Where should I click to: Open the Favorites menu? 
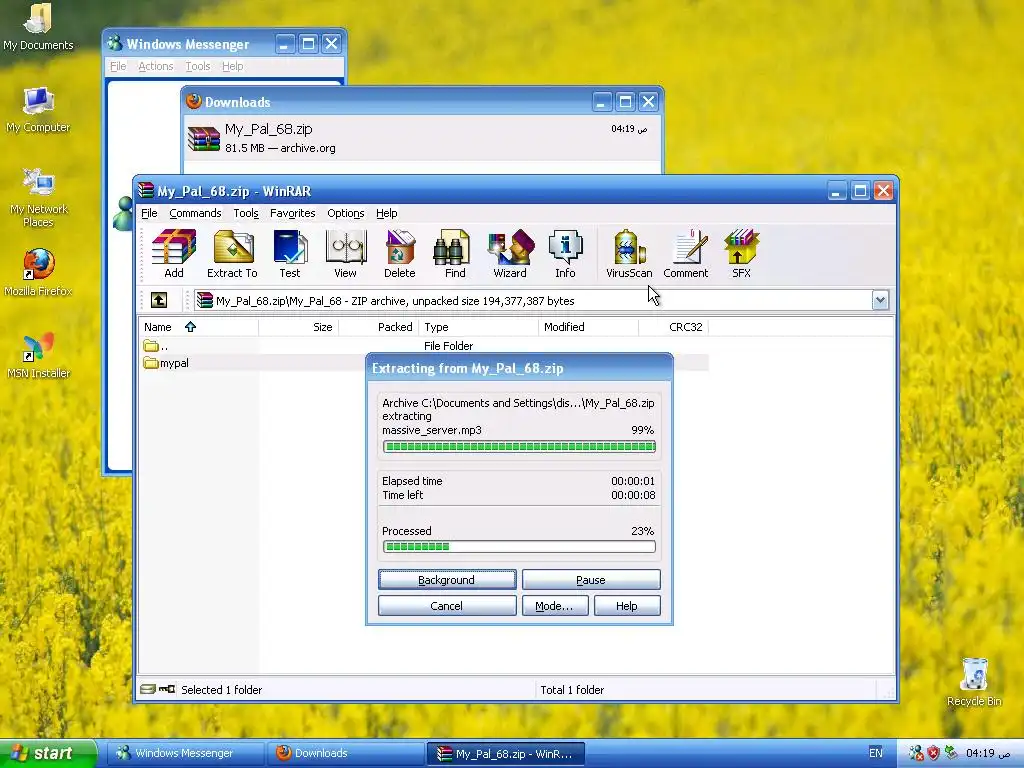(293, 213)
